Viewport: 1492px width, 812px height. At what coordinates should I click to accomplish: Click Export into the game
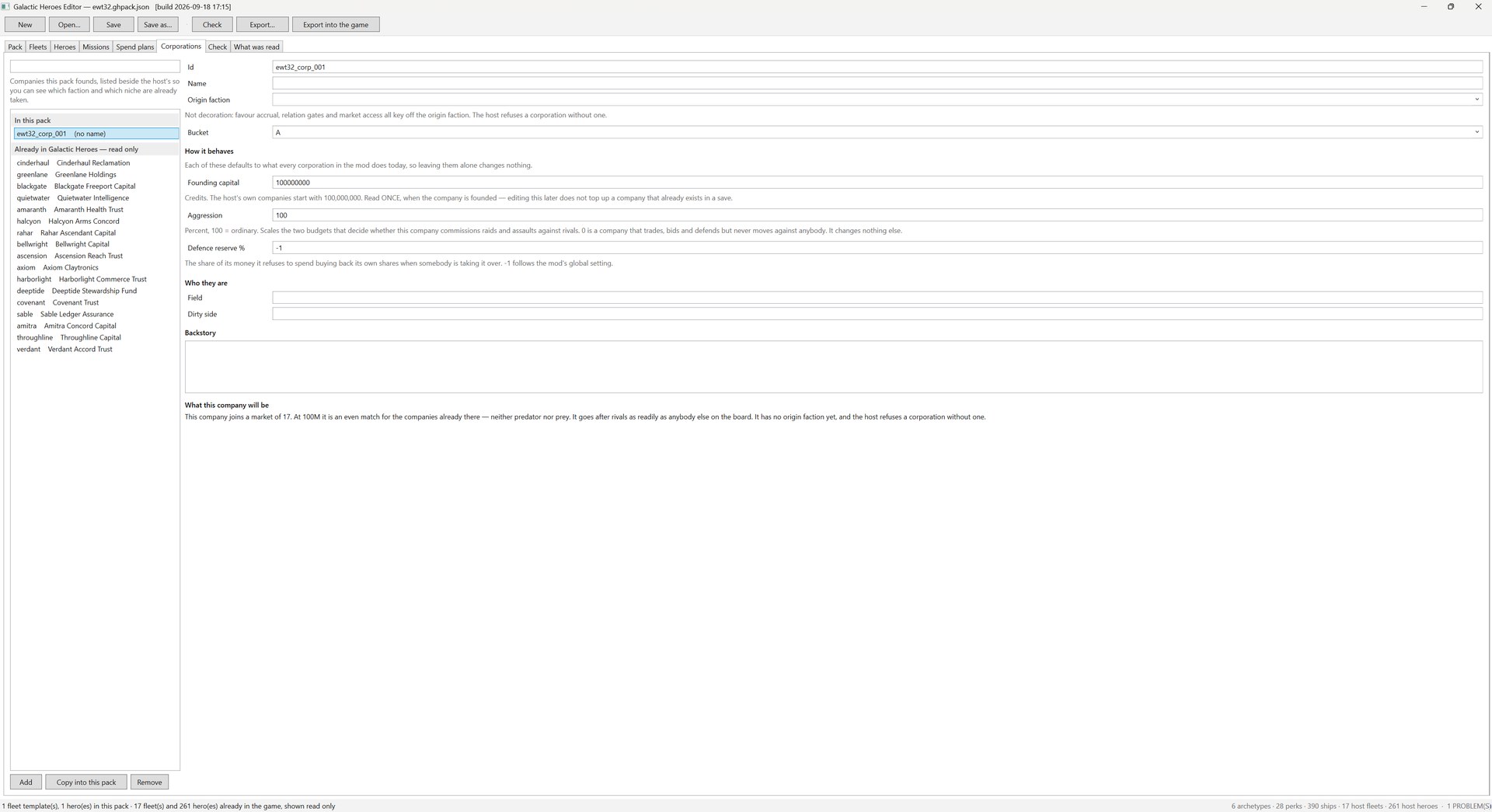pos(336,25)
